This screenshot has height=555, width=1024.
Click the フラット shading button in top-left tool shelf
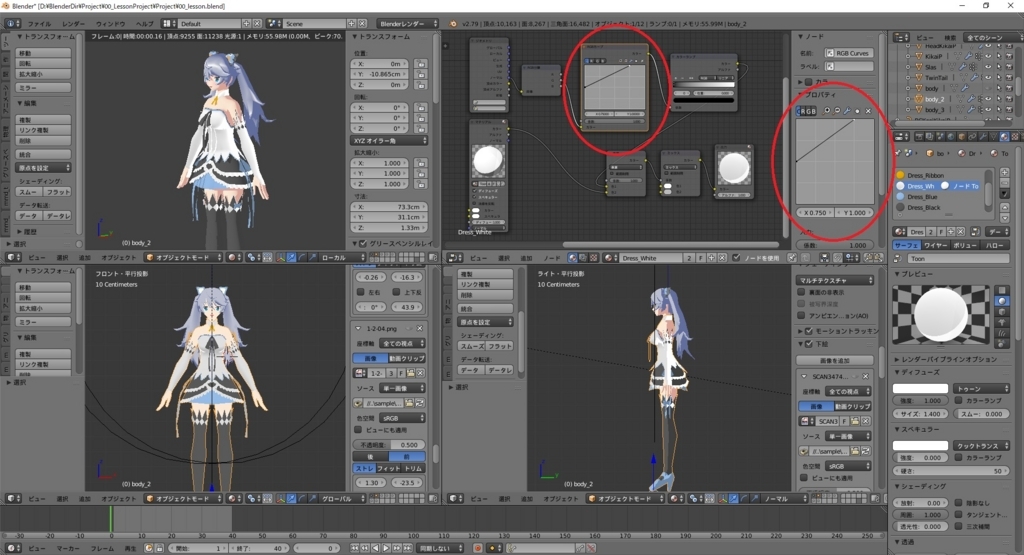point(57,191)
